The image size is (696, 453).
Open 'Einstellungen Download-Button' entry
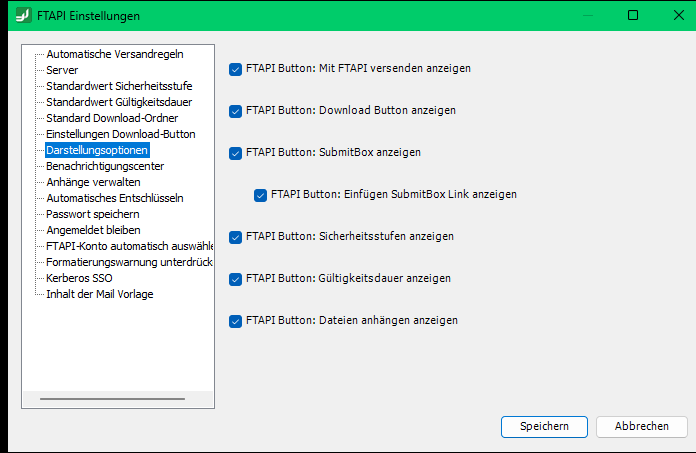[121, 134]
